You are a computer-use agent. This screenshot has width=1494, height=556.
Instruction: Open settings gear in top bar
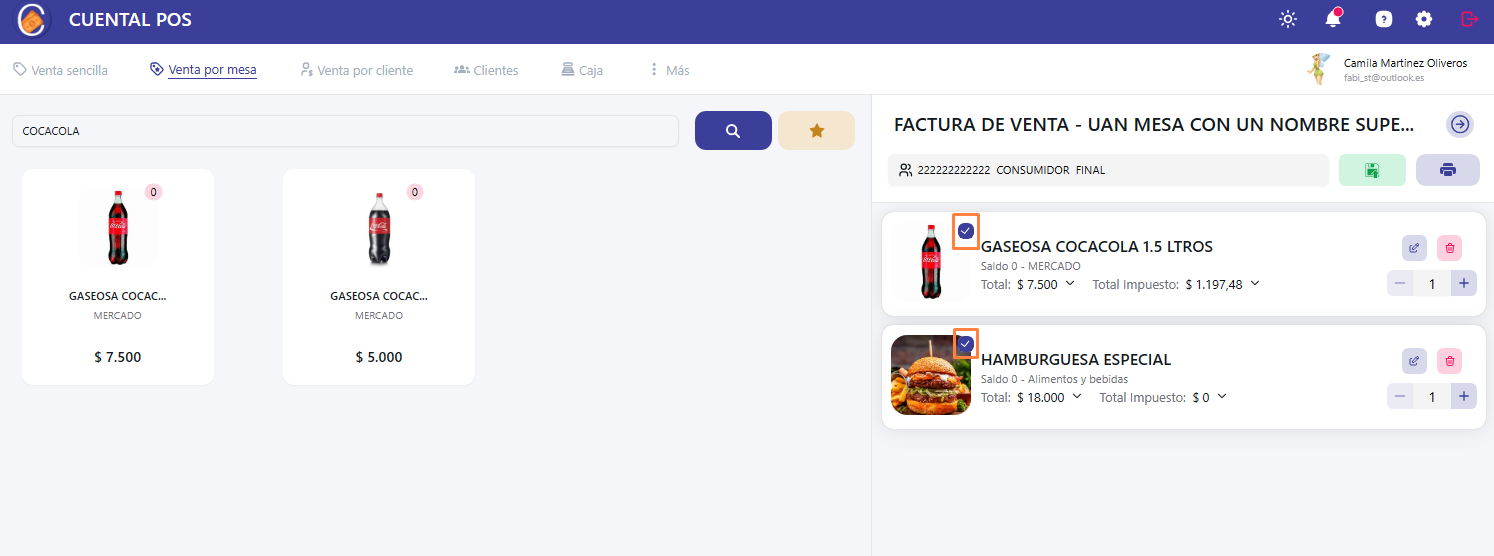[x=1423, y=19]
